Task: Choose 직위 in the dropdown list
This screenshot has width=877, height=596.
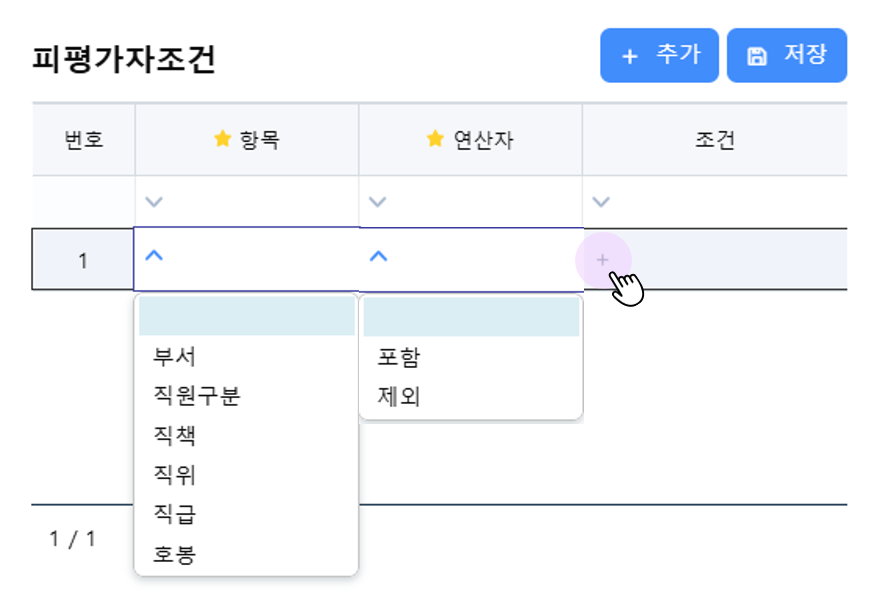Action: coord(174,475)
